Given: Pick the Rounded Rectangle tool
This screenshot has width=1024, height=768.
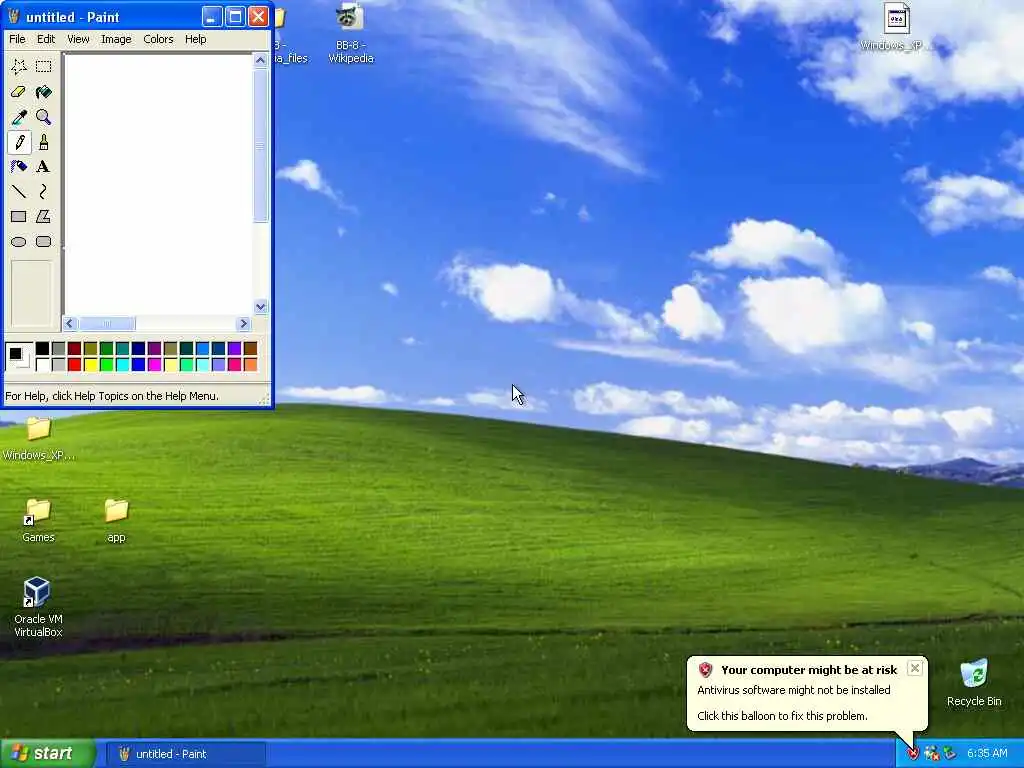Looking at the screenshot, I should [x=44, y=242].
